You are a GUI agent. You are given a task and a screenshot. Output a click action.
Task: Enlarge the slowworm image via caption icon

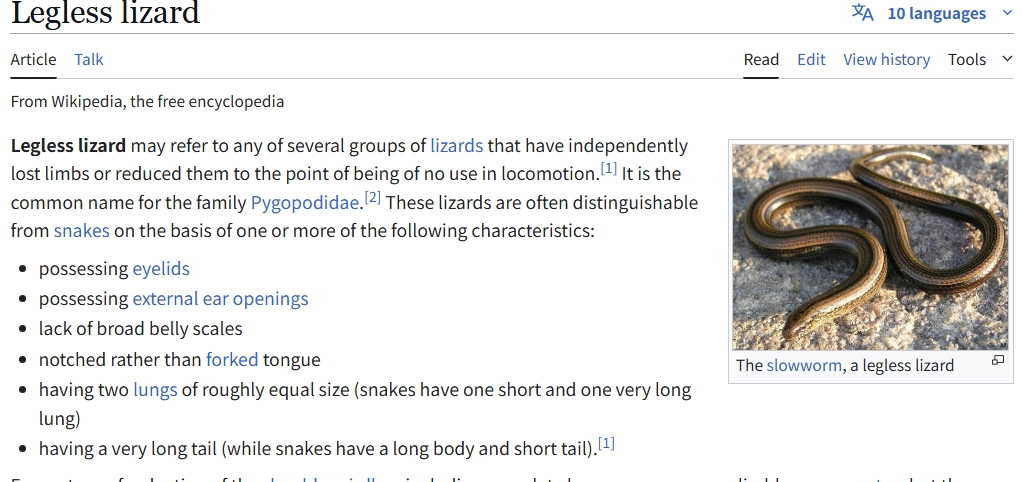997,360
